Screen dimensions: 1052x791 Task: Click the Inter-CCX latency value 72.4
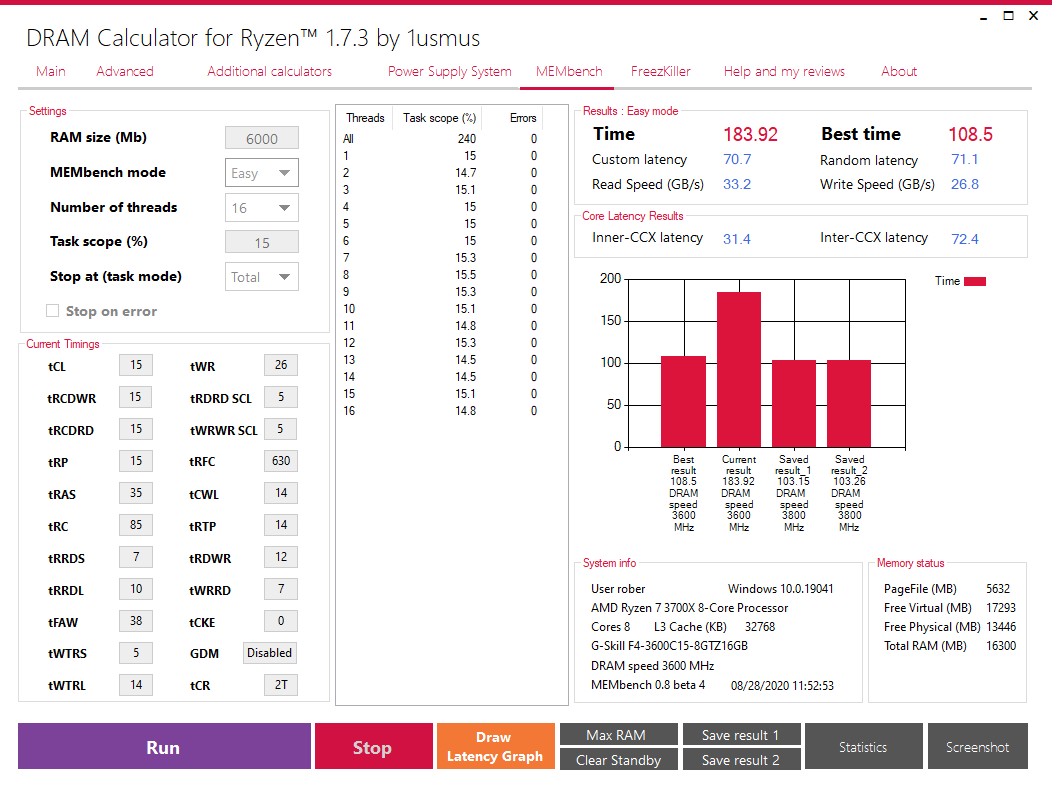click(965, 239)
